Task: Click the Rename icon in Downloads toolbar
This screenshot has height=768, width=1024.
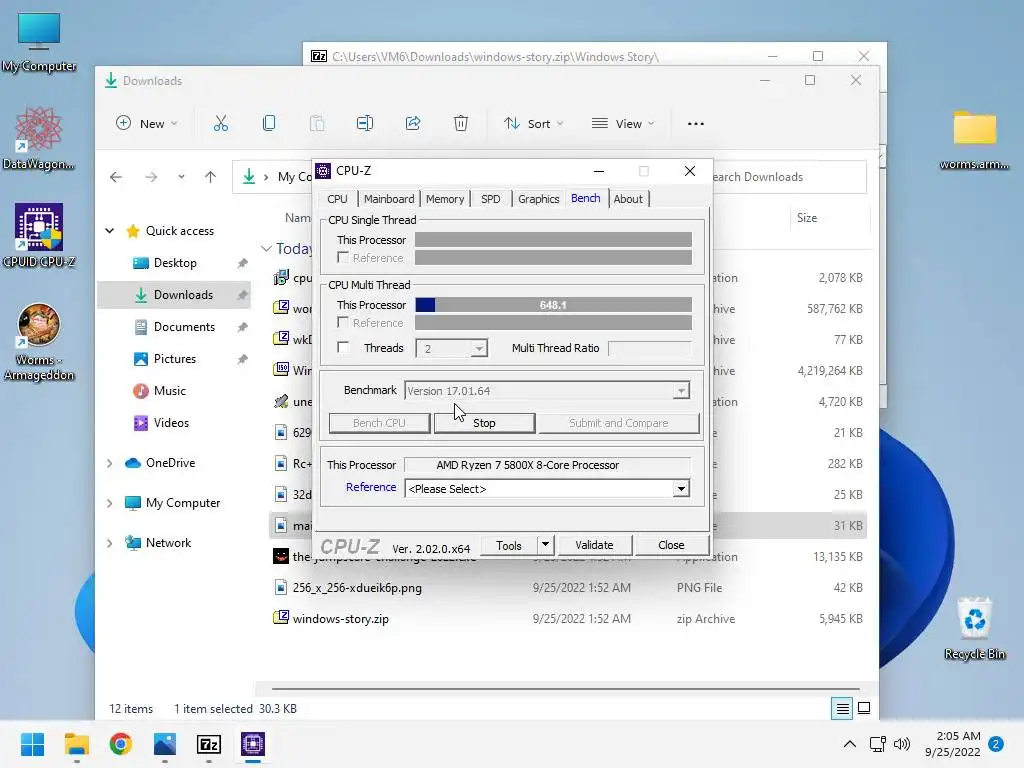Action: tap(364, 123)
